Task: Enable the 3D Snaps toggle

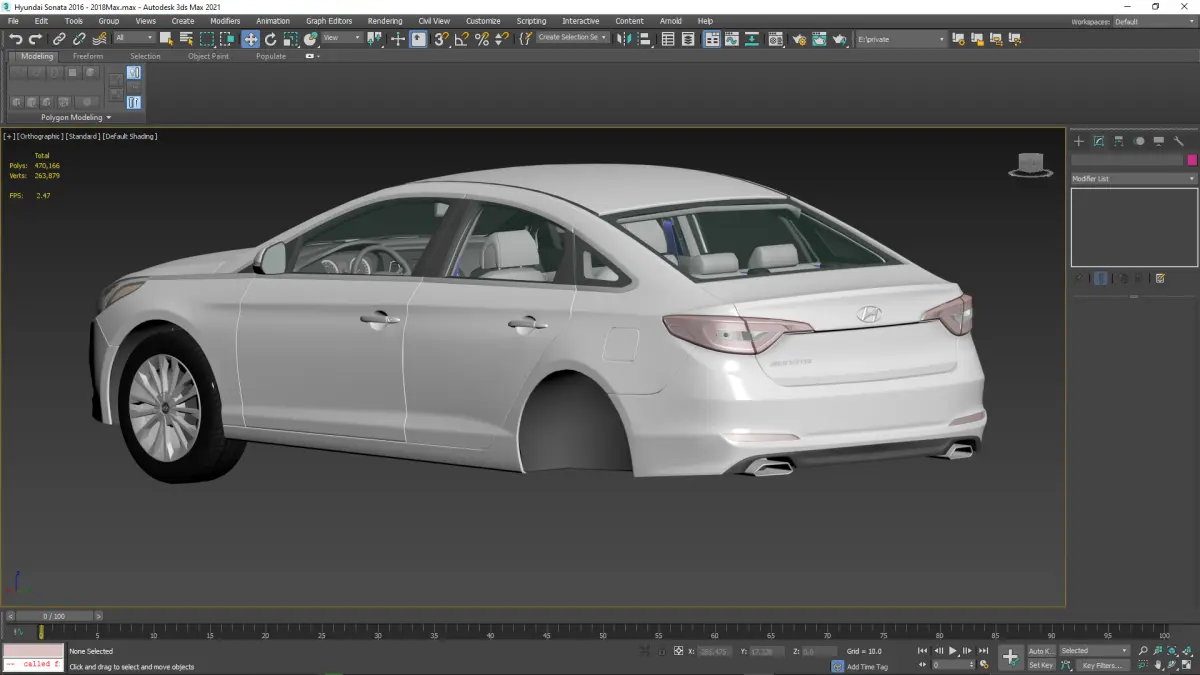Action: (440, 39)
